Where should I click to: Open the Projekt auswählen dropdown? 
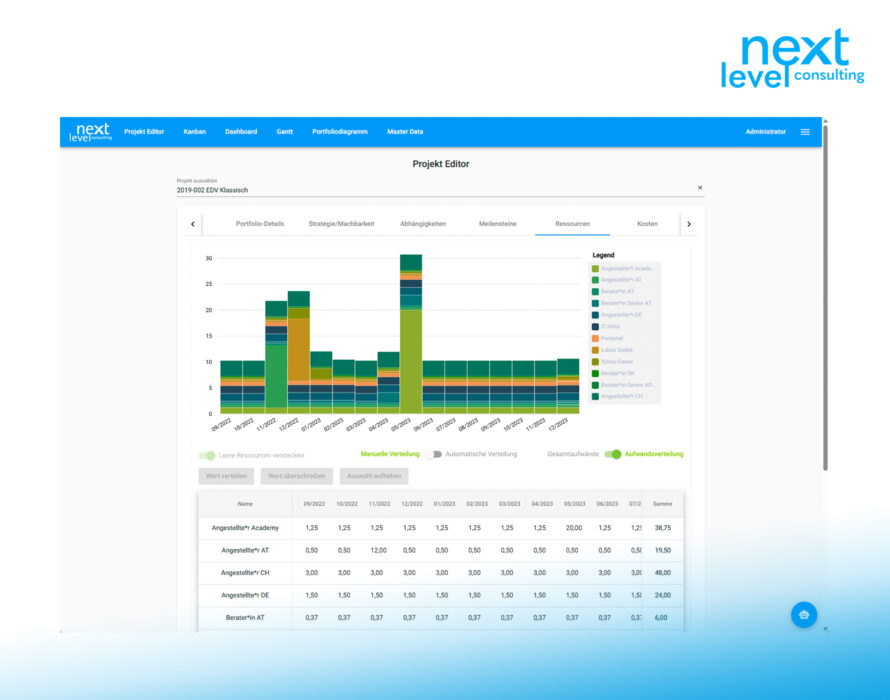click(x=430, y=189)
